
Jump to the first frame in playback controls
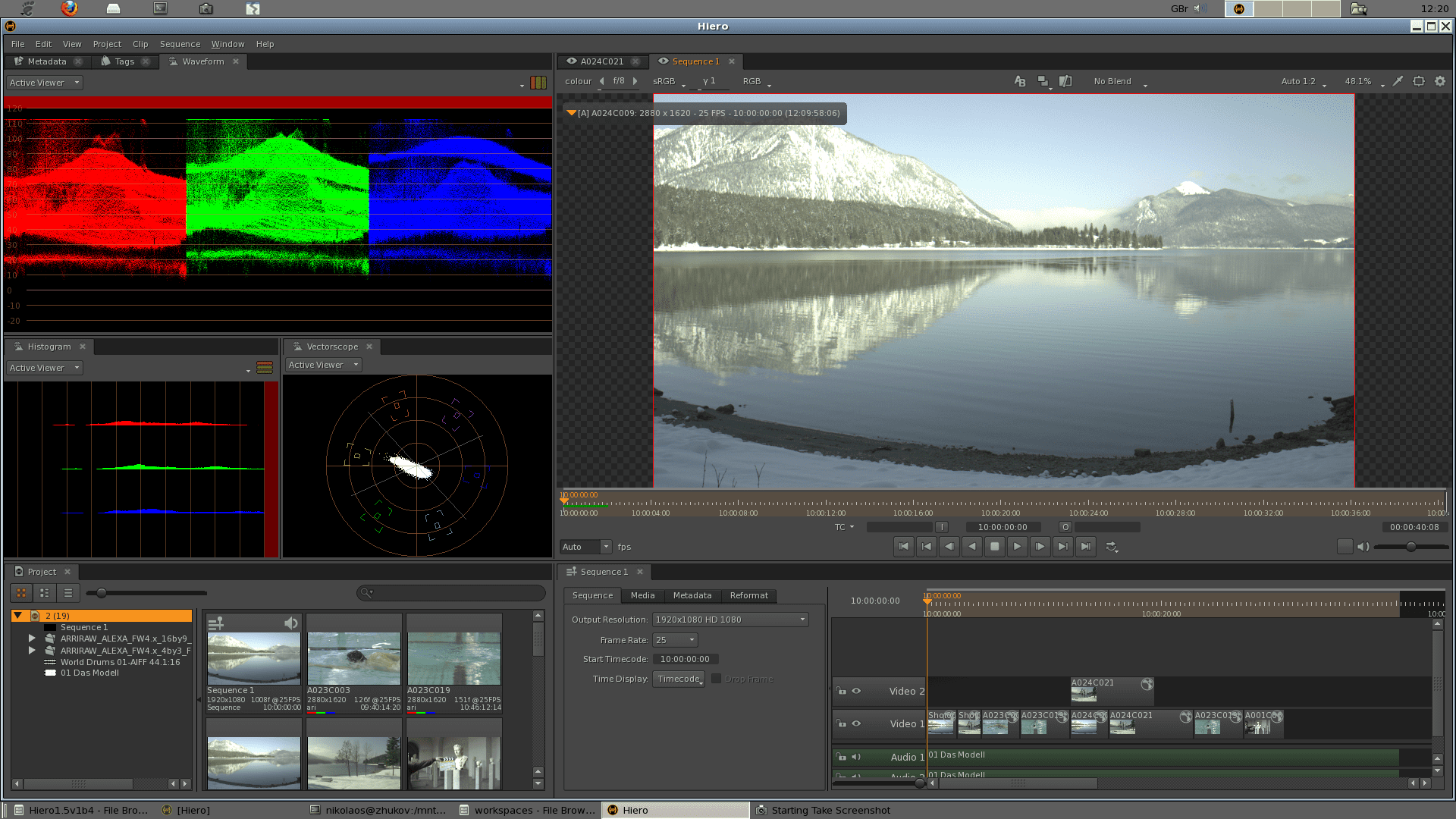[903, 546]
